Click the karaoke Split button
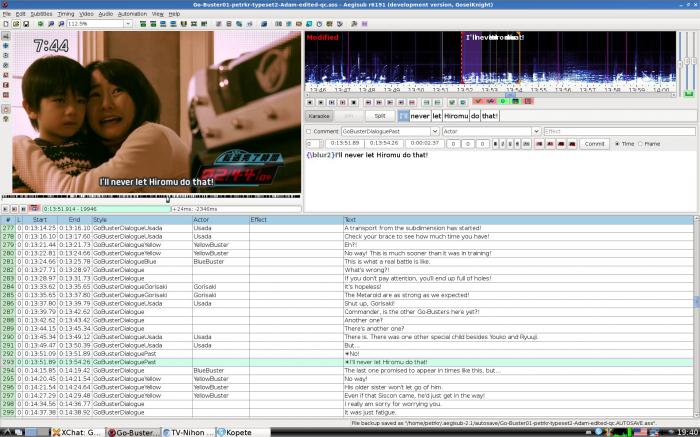This screenshot has width=700, height=437. point(380,116)
